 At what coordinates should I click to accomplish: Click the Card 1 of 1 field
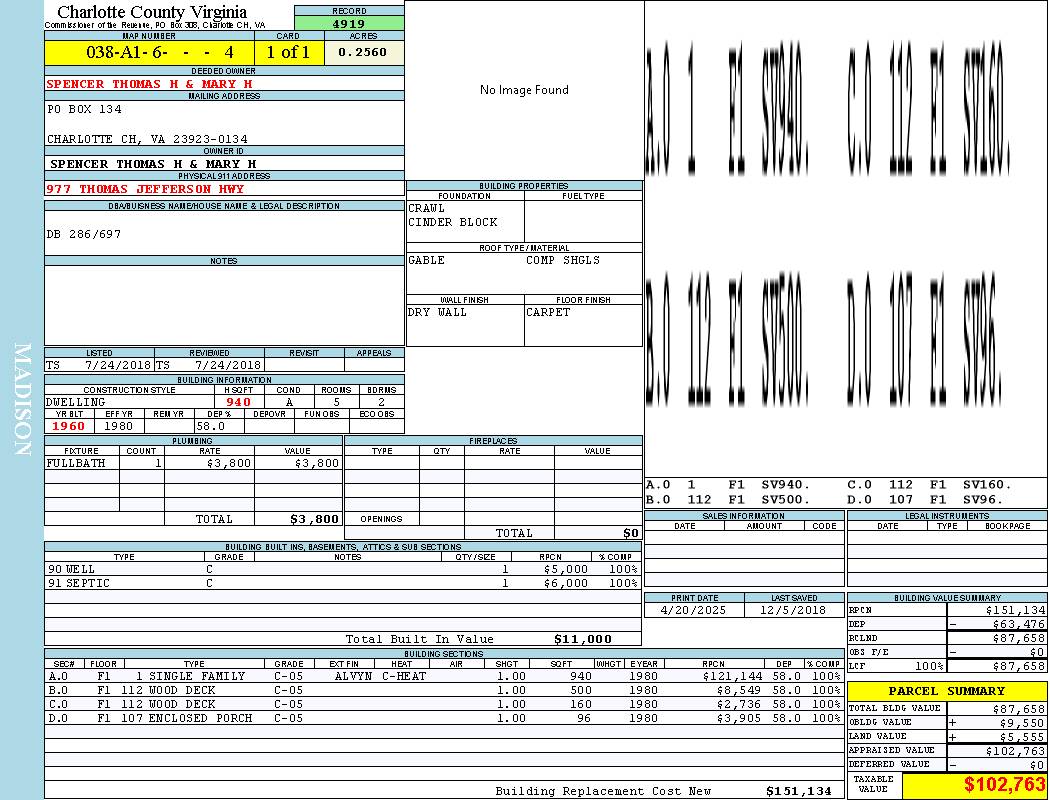(x=289, y=52)
